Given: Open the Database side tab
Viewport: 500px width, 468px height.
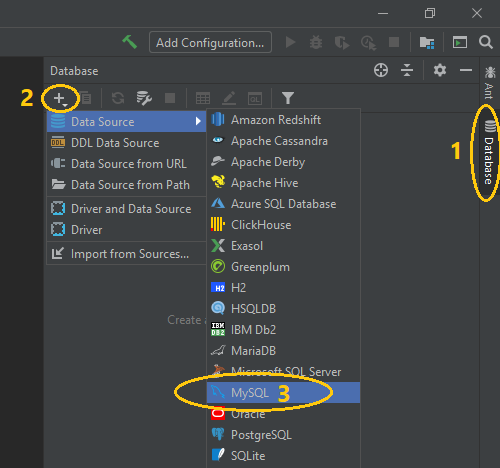Looking at the screenshot, I should [x=489, y=152].
